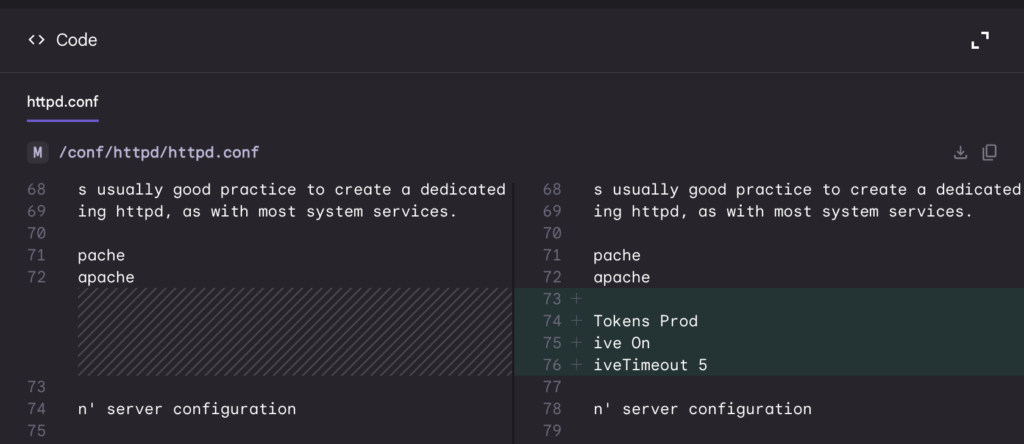Image resolution: width=1024 pixels, height=444 pixels.
Task: Click right pane line 78 'n' server configuration'
Action: click(703, 409)
